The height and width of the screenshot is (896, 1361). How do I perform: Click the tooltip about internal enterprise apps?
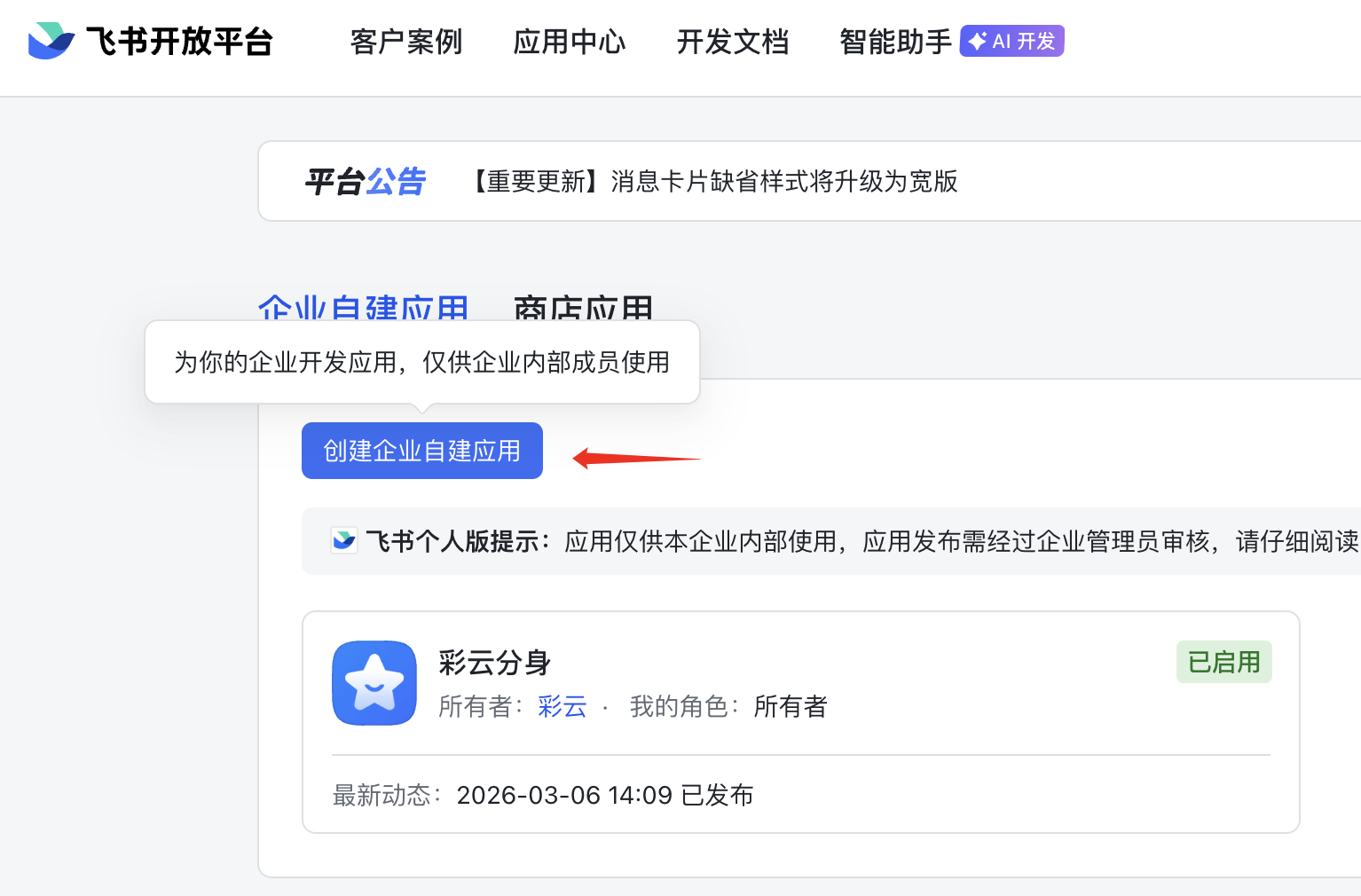point(422,362)
